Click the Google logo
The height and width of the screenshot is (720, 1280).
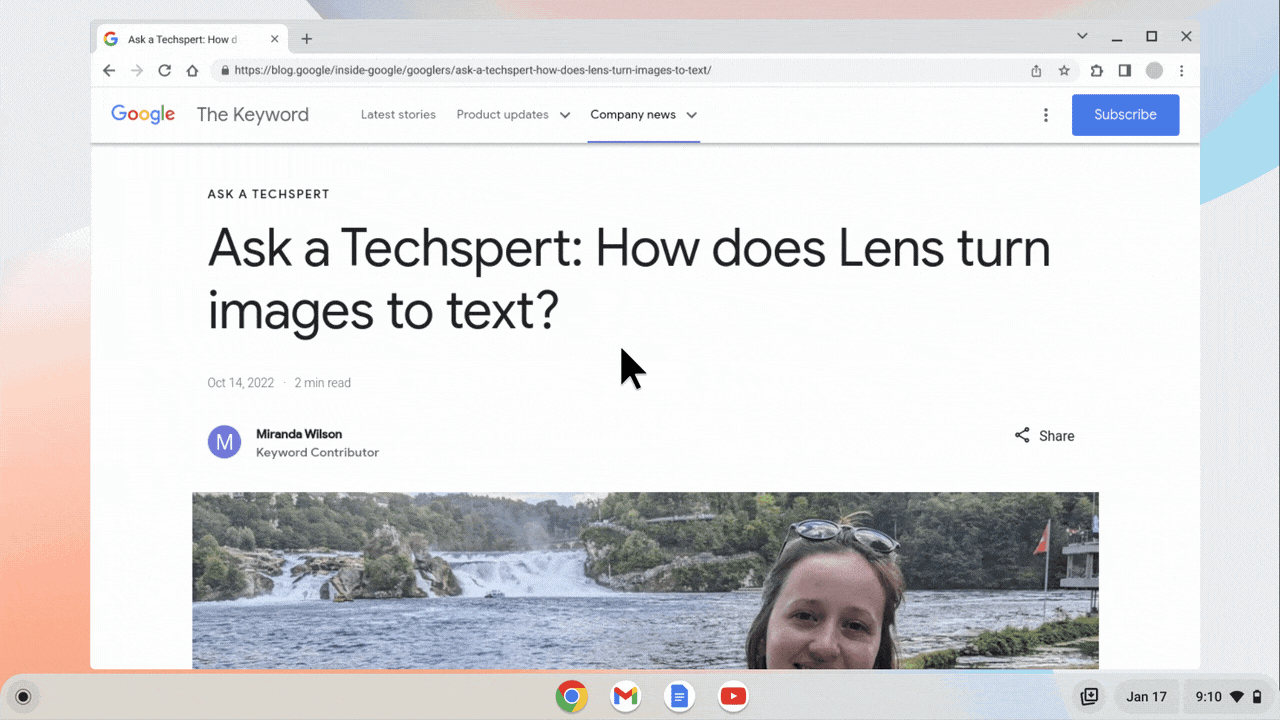[143, 115]
